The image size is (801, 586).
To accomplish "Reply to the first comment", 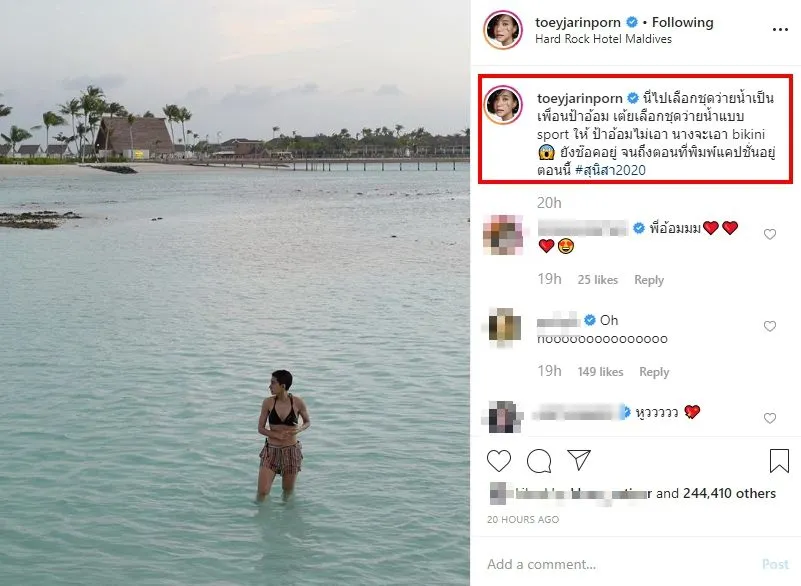I will [649, 280].
